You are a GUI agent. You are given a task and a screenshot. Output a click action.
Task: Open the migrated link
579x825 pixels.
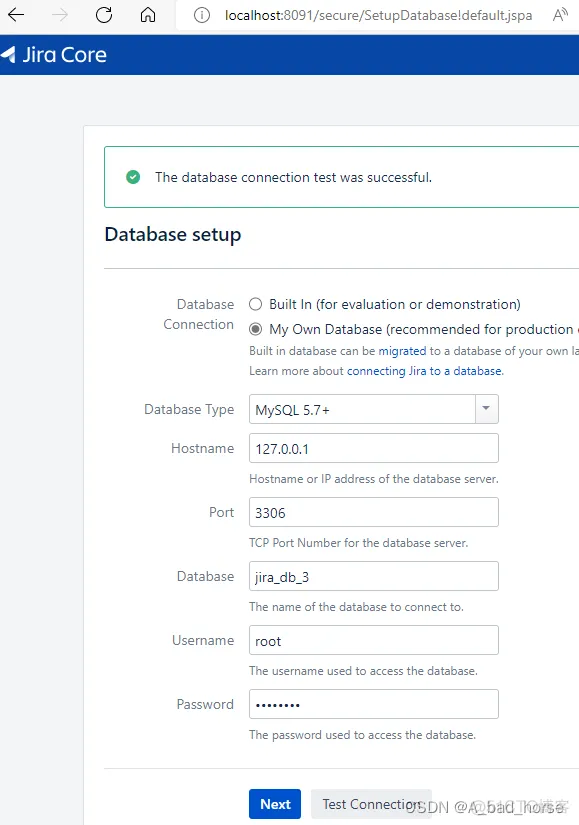click(402, 351)
